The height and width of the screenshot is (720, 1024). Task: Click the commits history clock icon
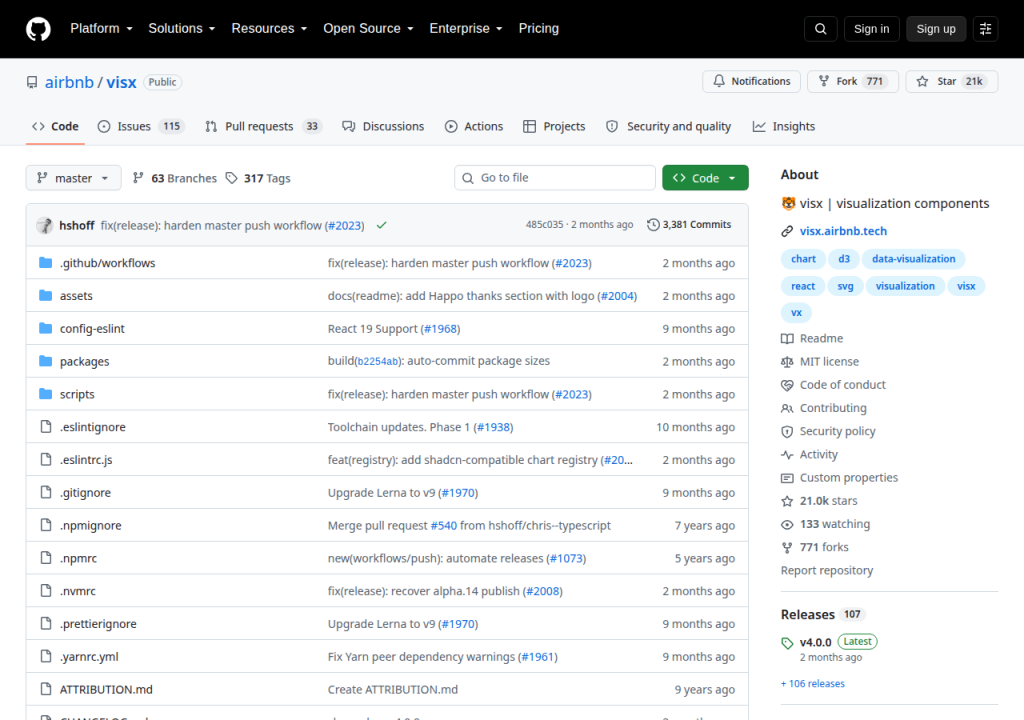653,225
